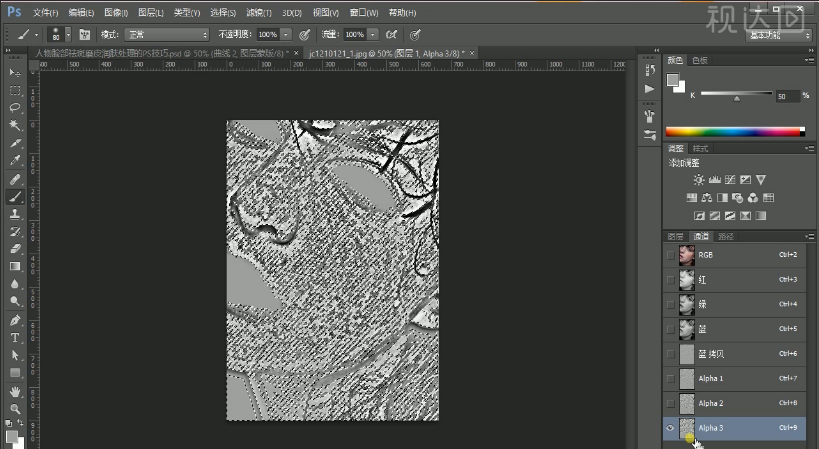Viewport: 819px width, 449px height.
Task: Open the 滤镜(T) menu
Action: click(x=259, y=13)
